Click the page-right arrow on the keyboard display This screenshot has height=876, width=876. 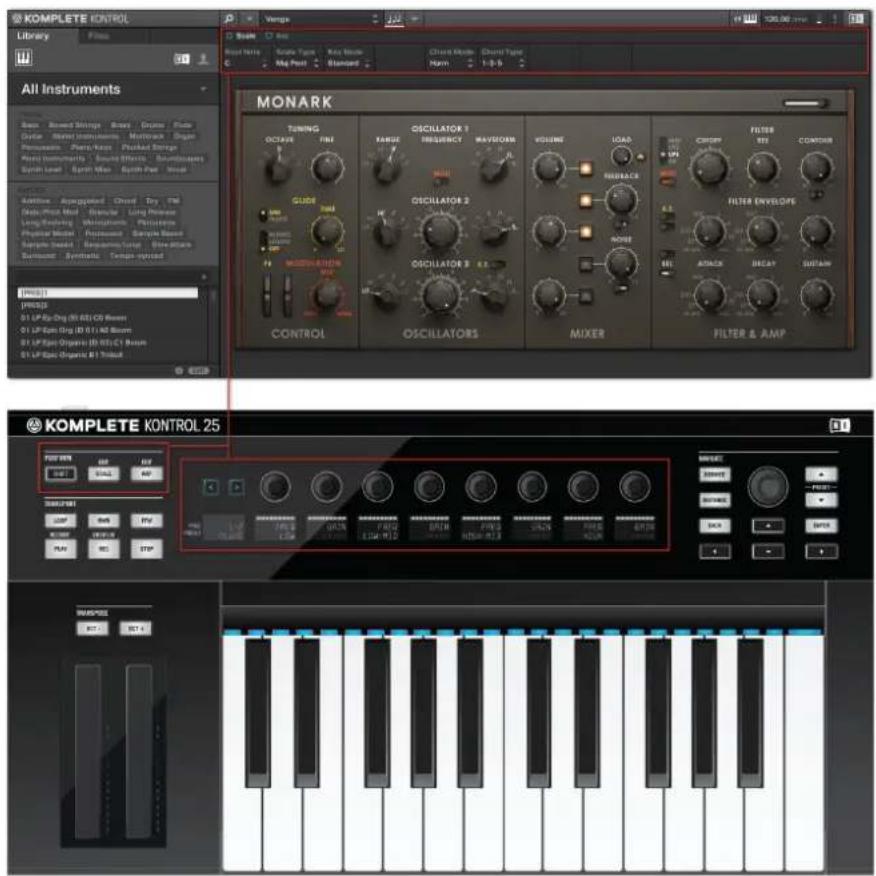(x=236, y=487)
